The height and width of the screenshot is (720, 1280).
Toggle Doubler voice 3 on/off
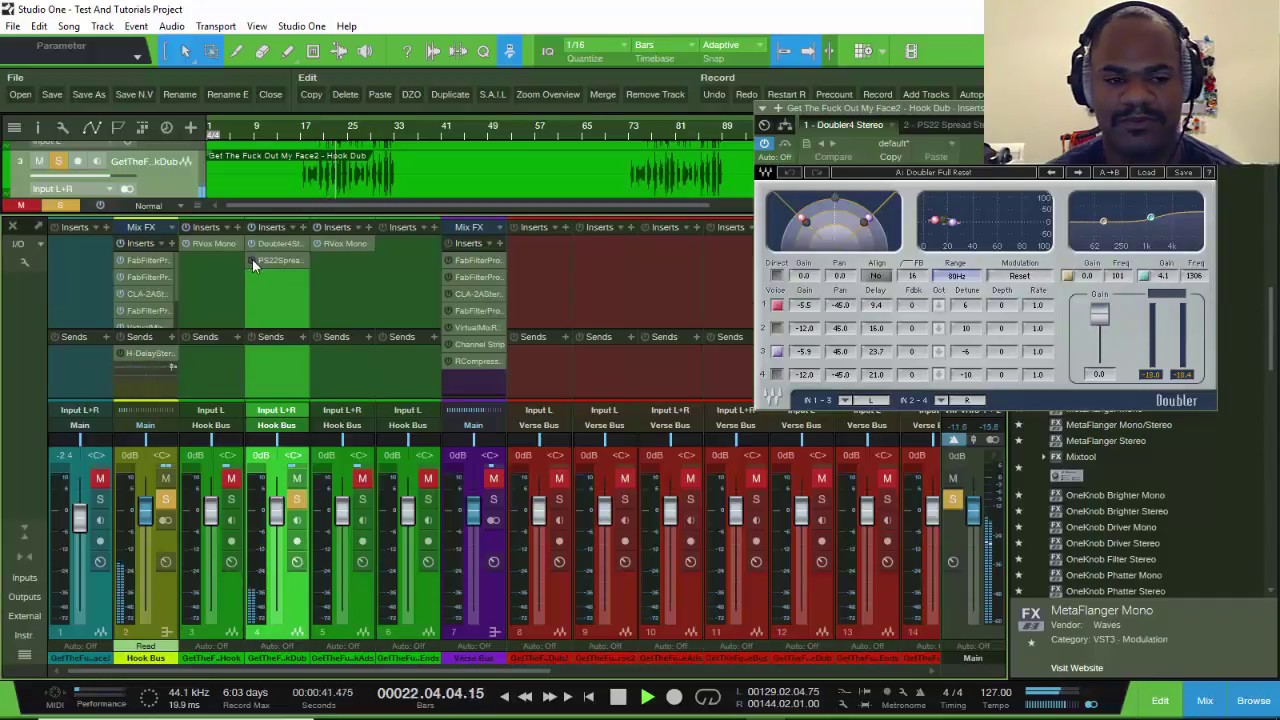coord(777,351)
